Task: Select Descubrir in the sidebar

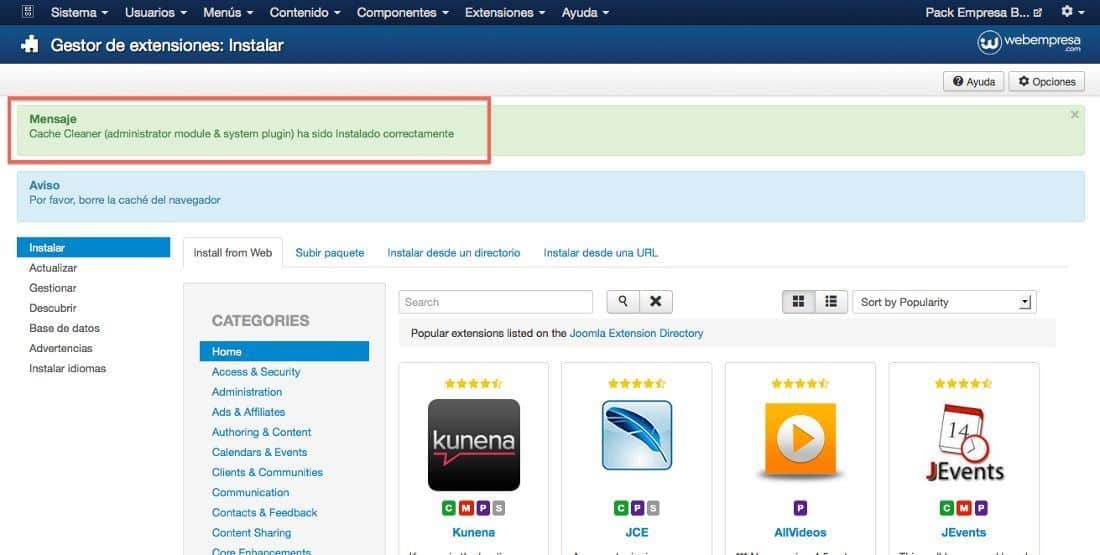Action: [x=53, y=308]
